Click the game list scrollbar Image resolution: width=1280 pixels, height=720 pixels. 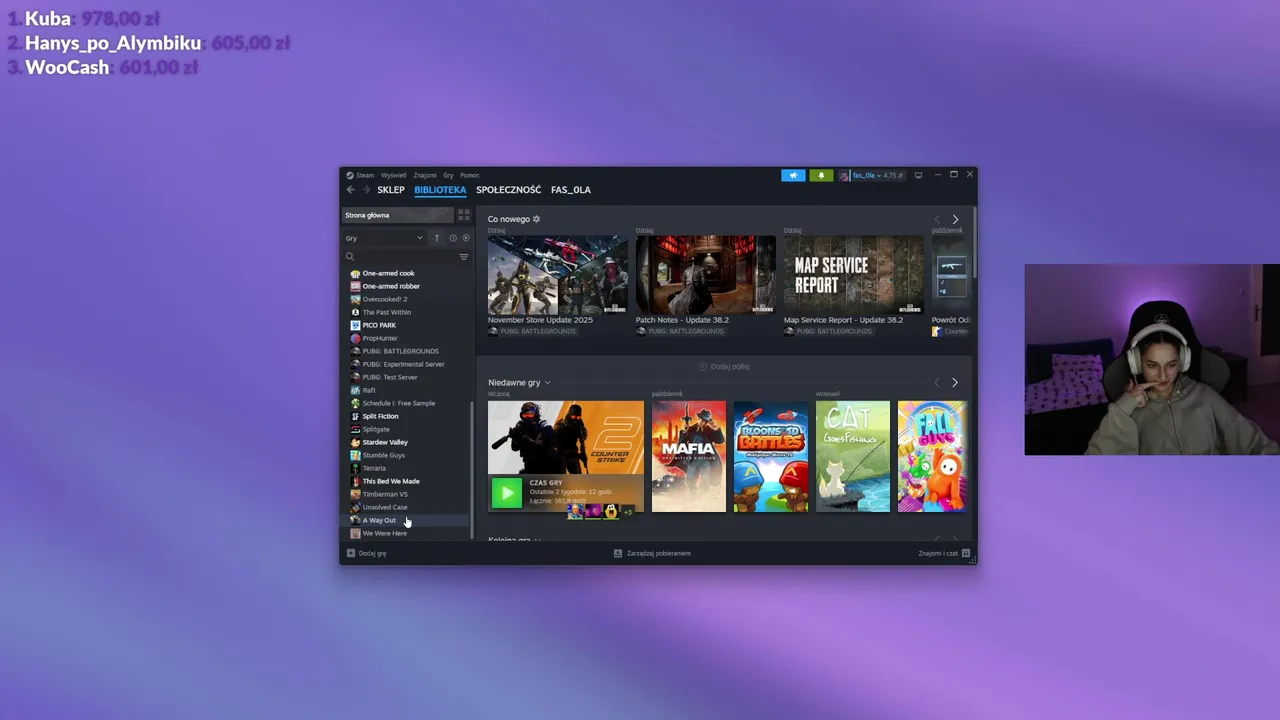coord(472,470)
